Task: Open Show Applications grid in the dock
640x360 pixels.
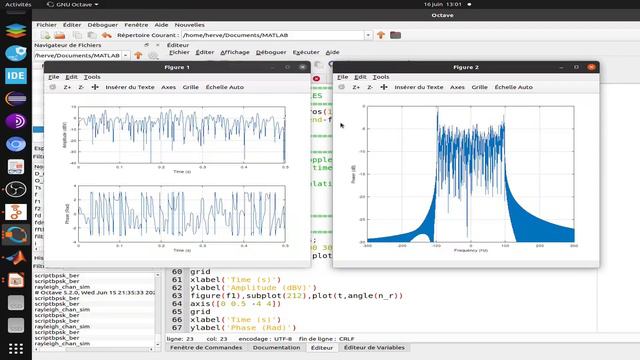Action: click(x=16, y=349)
